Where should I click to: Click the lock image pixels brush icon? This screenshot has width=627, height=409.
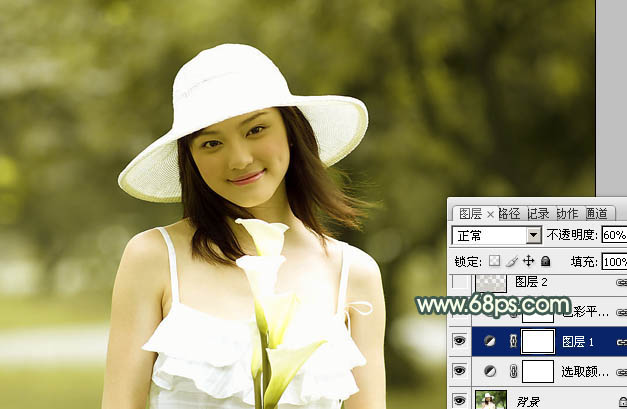[510, 261]
